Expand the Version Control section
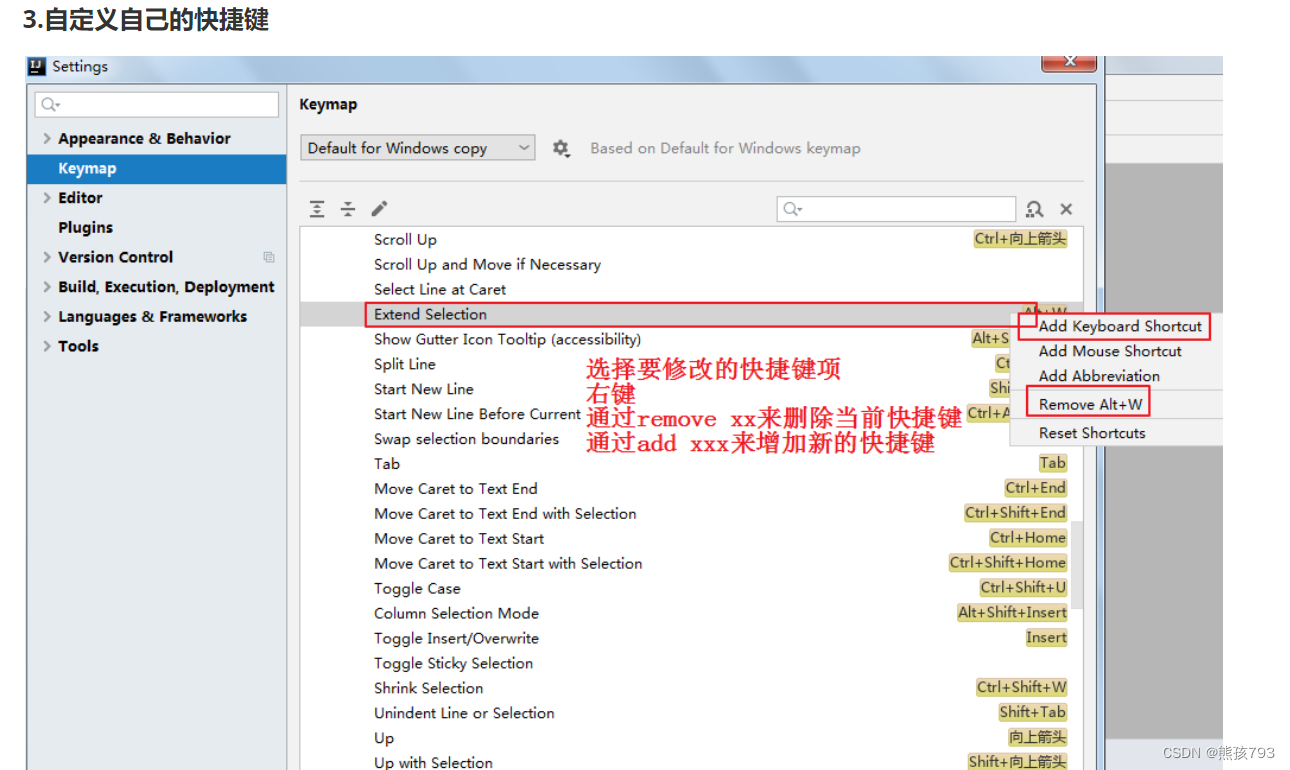1290x770 pixels. 47,257
